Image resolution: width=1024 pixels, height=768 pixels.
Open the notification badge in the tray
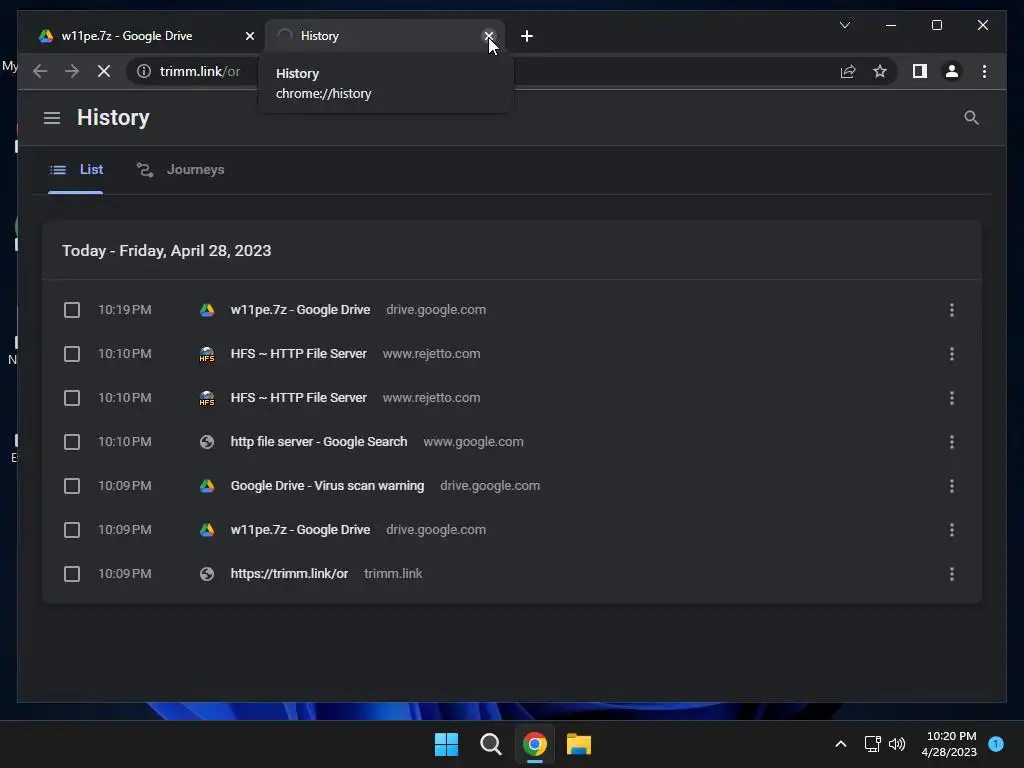[x=996, y=744]
